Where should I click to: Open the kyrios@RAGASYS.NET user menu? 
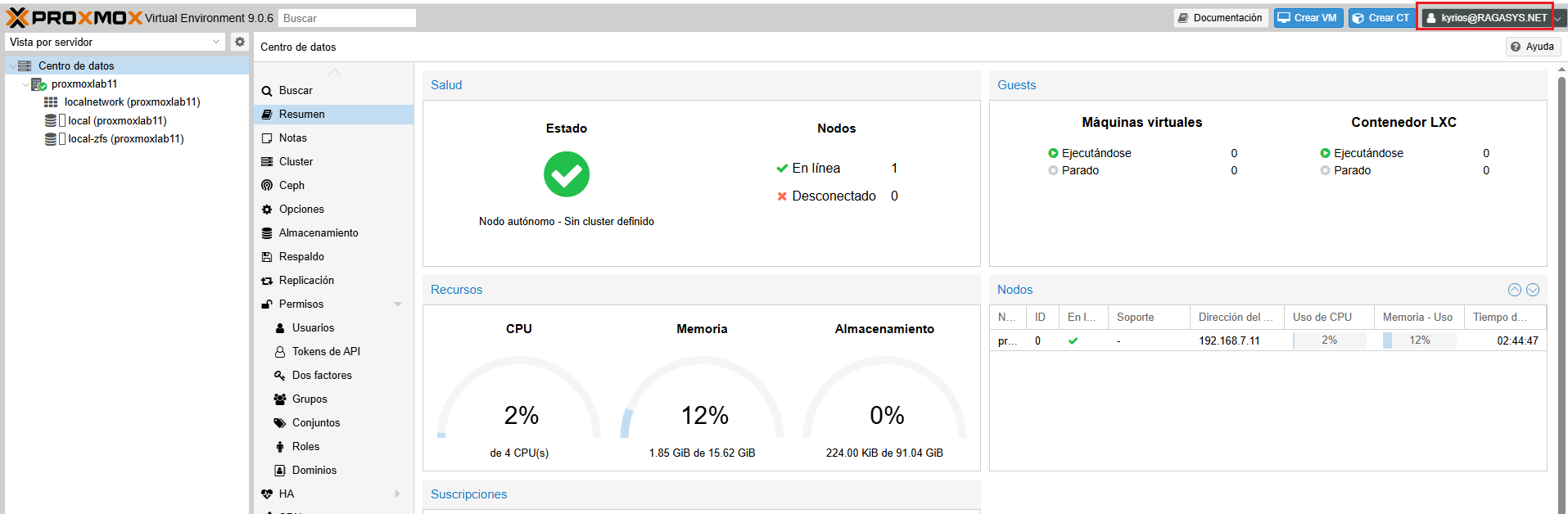tap(1492, 18)
